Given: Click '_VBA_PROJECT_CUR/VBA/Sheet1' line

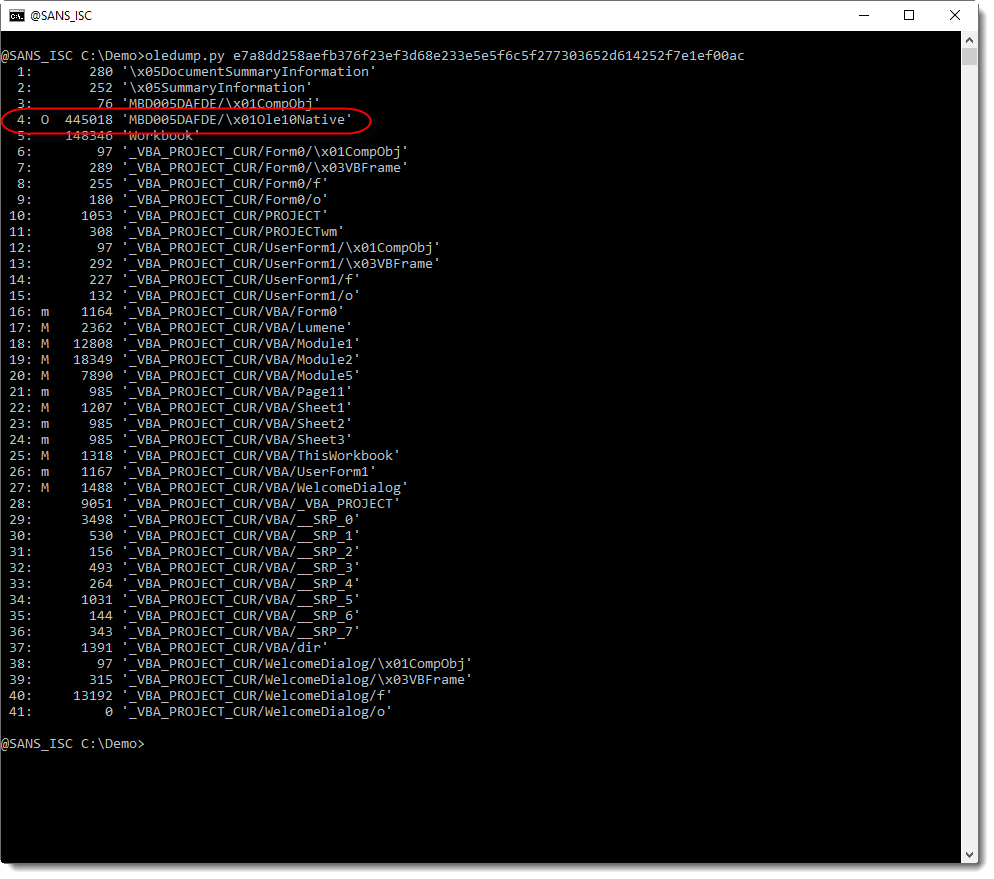Looking at the screenshot, I should [181, 407].
